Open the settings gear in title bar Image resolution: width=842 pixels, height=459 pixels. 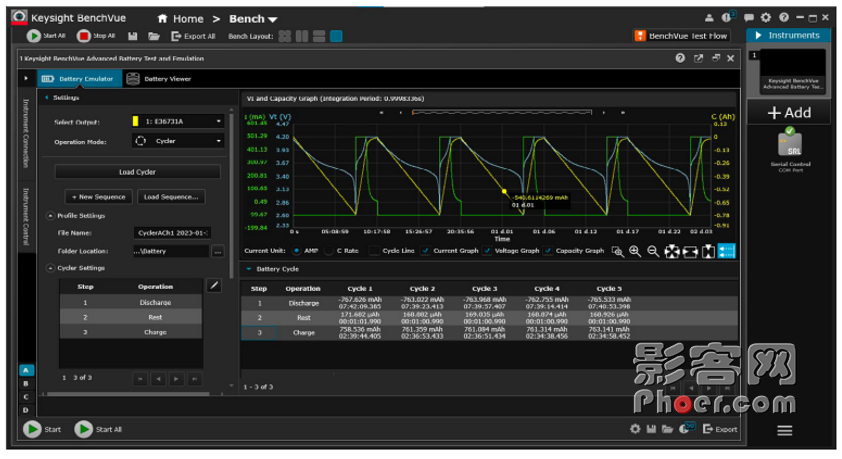click(x=766, y=18)
